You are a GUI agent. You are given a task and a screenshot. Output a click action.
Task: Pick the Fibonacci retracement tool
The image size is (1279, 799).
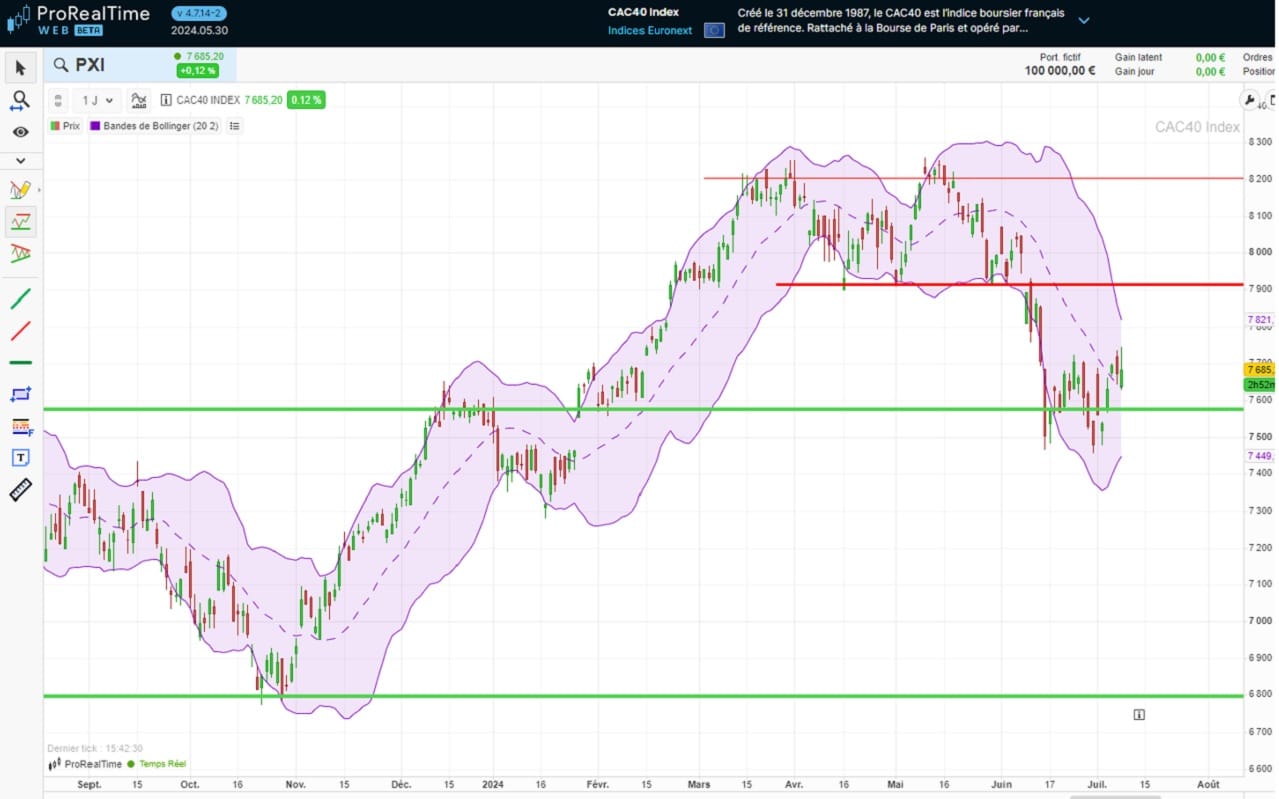(x=20, y=426)
